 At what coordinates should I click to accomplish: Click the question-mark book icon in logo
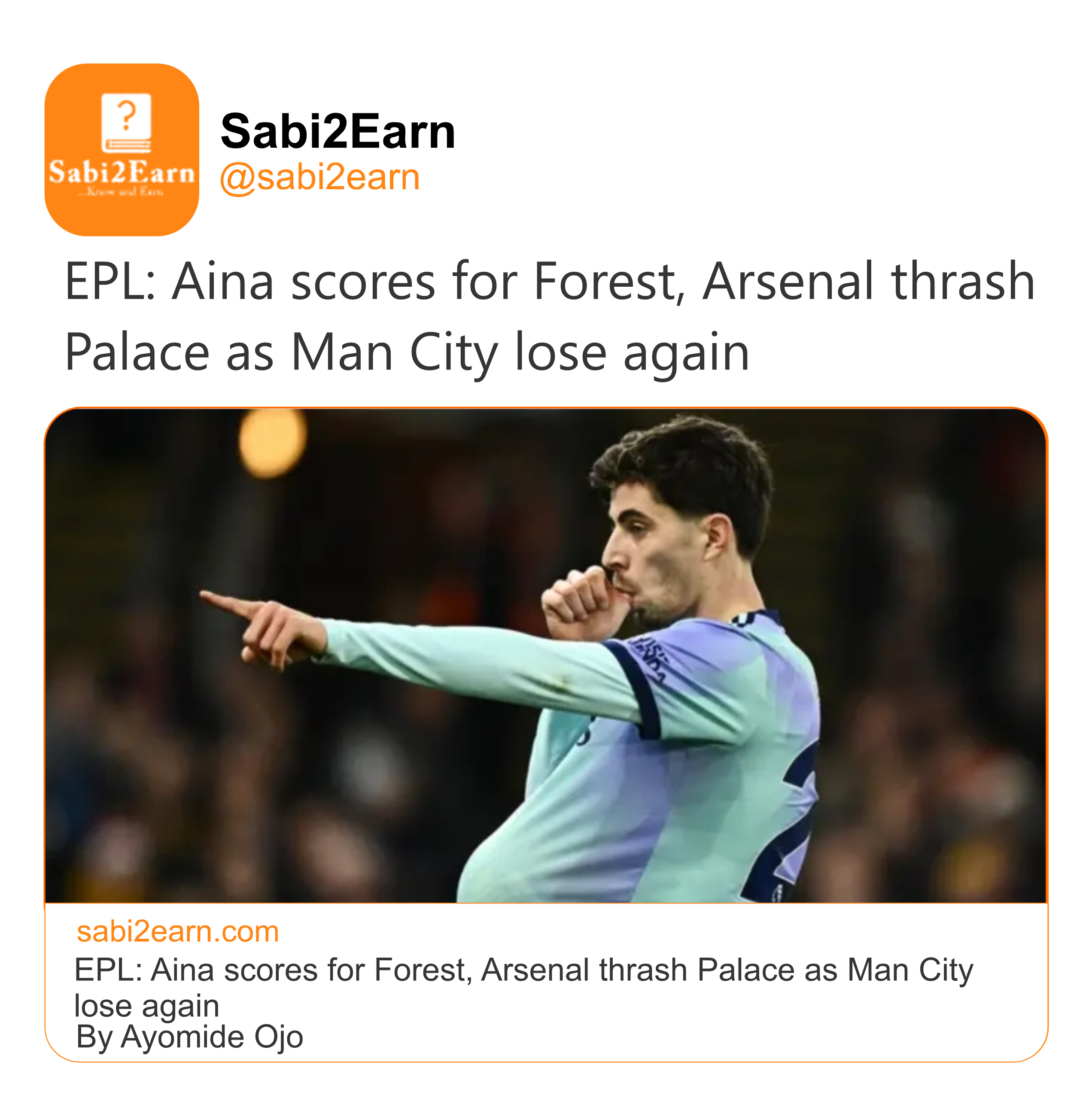(x=126, y=123)
